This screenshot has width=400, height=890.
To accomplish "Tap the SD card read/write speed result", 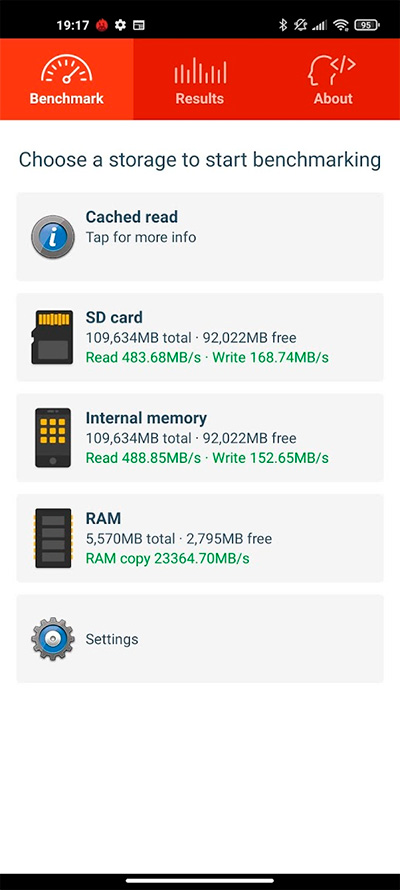I will (207, 358).
